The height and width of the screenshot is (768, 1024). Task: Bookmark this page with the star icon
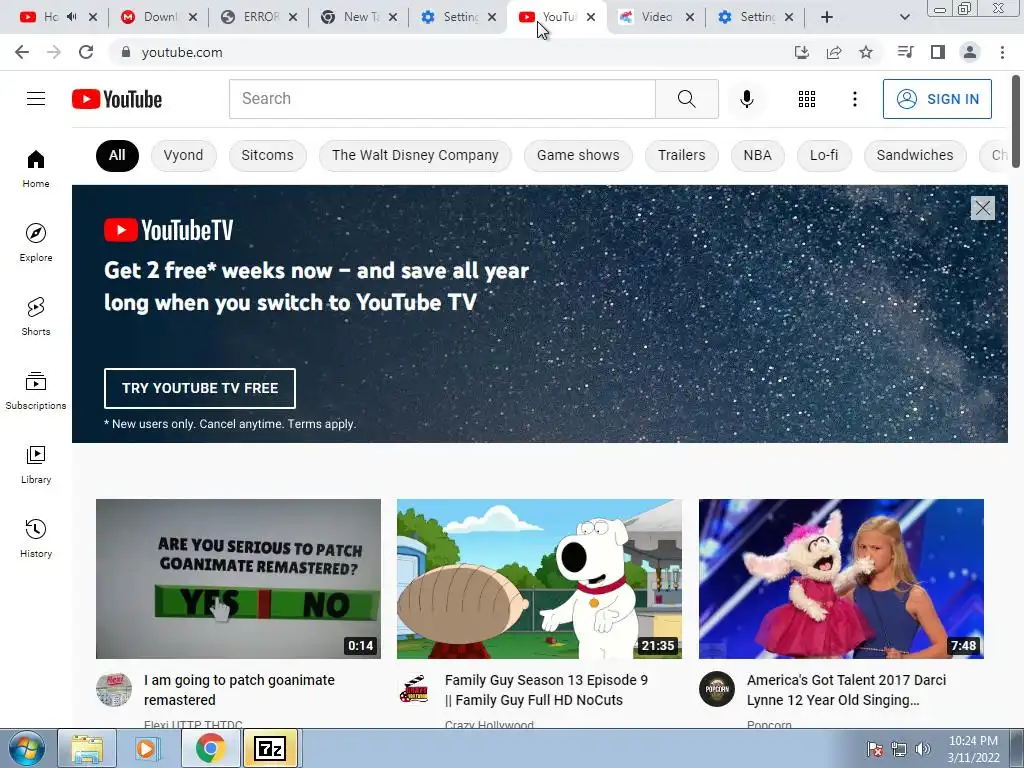tap(865, 52)
